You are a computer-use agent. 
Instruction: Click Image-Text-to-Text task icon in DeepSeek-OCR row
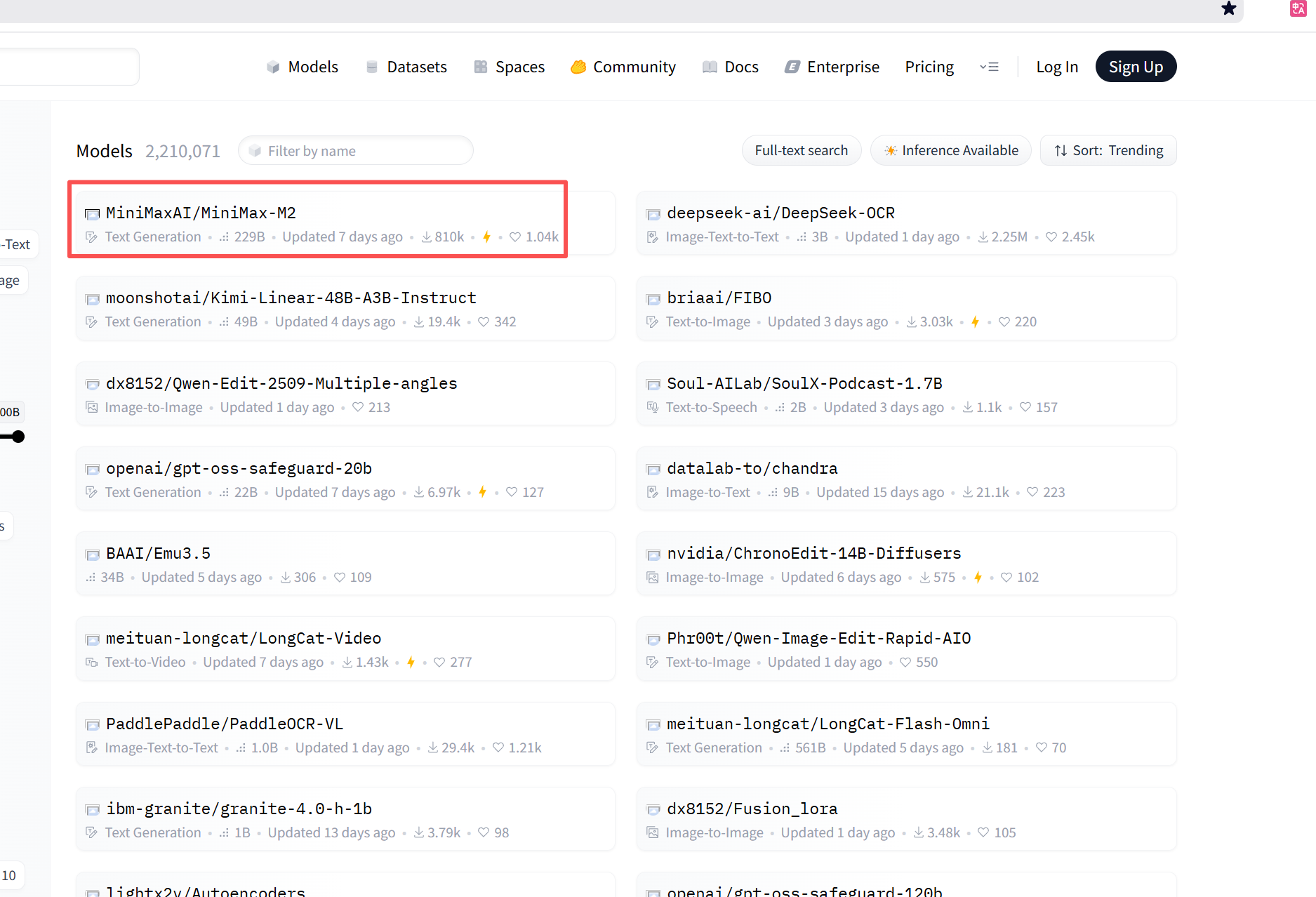[653, 237]
